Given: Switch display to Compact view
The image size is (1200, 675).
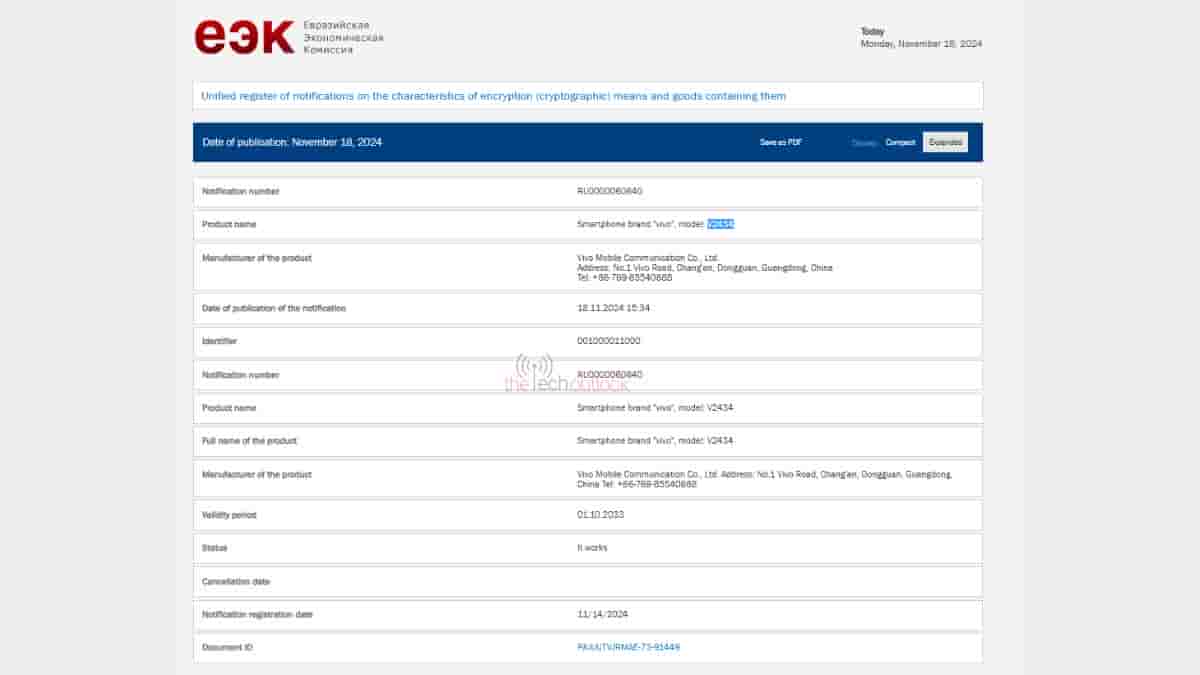Looking at the screenshot, I should point(900,142).
